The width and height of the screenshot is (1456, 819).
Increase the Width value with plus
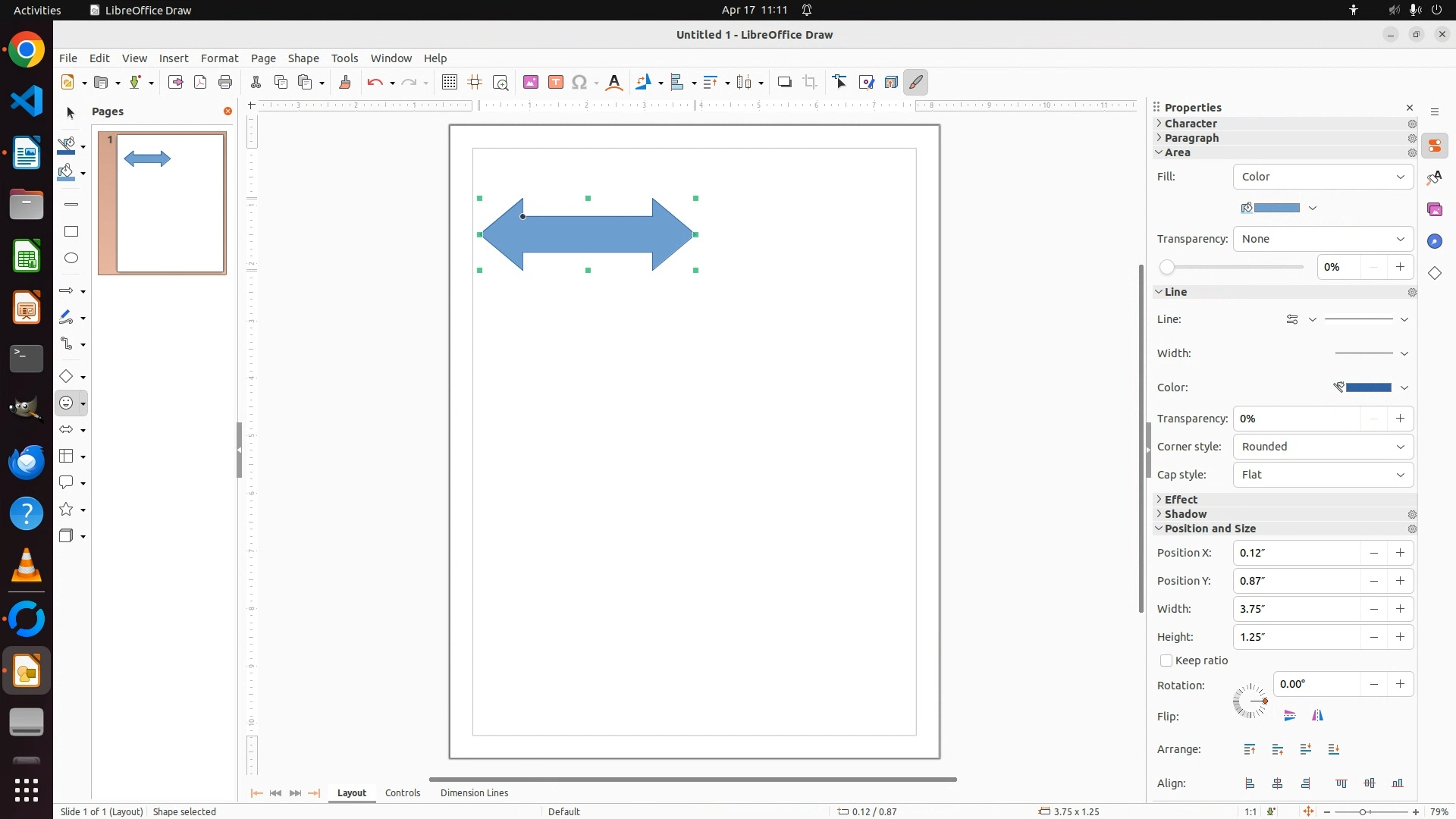pos(1401,609)
